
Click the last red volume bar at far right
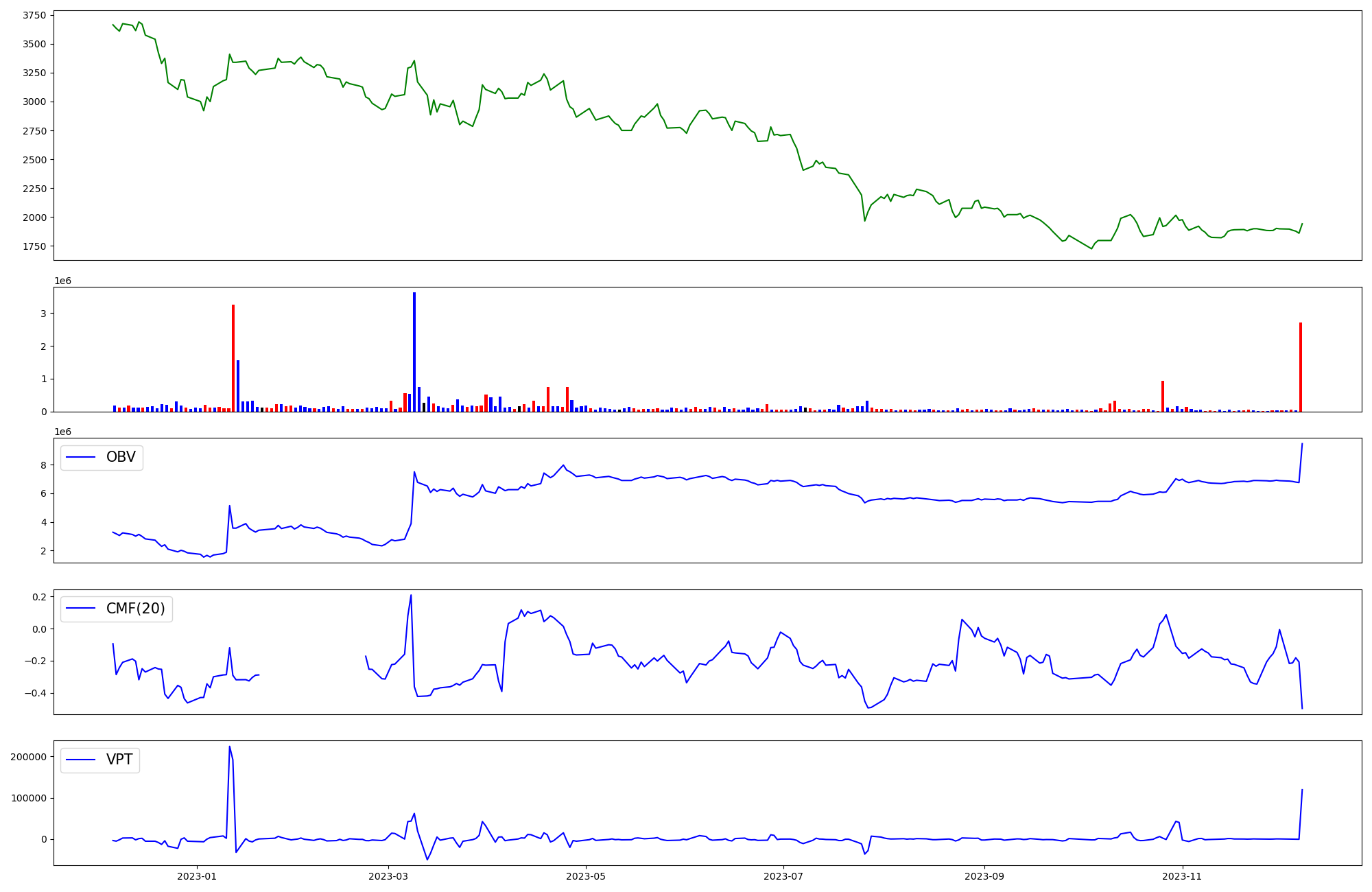1300,367
